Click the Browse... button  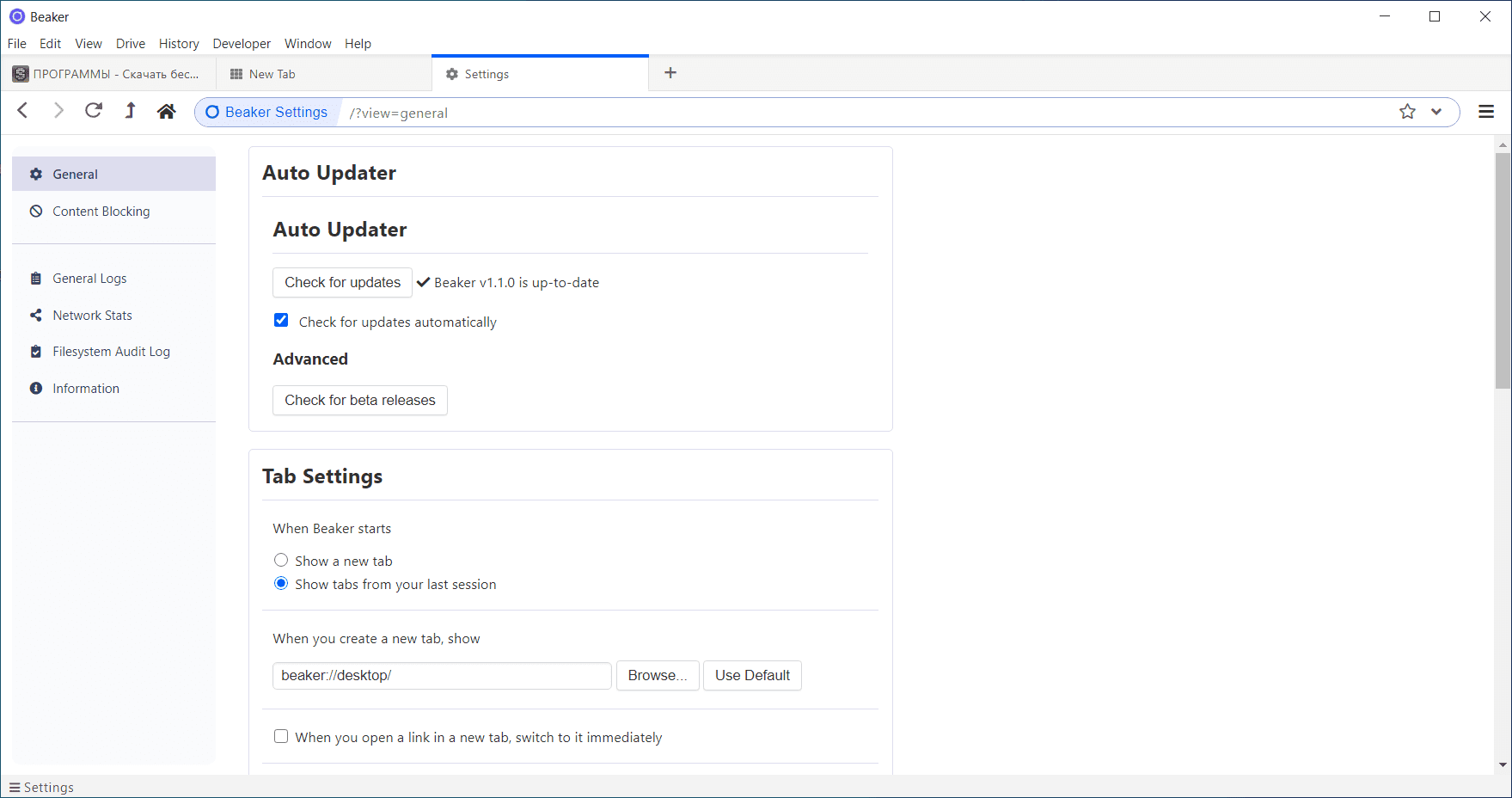click(x=658, y=676)
